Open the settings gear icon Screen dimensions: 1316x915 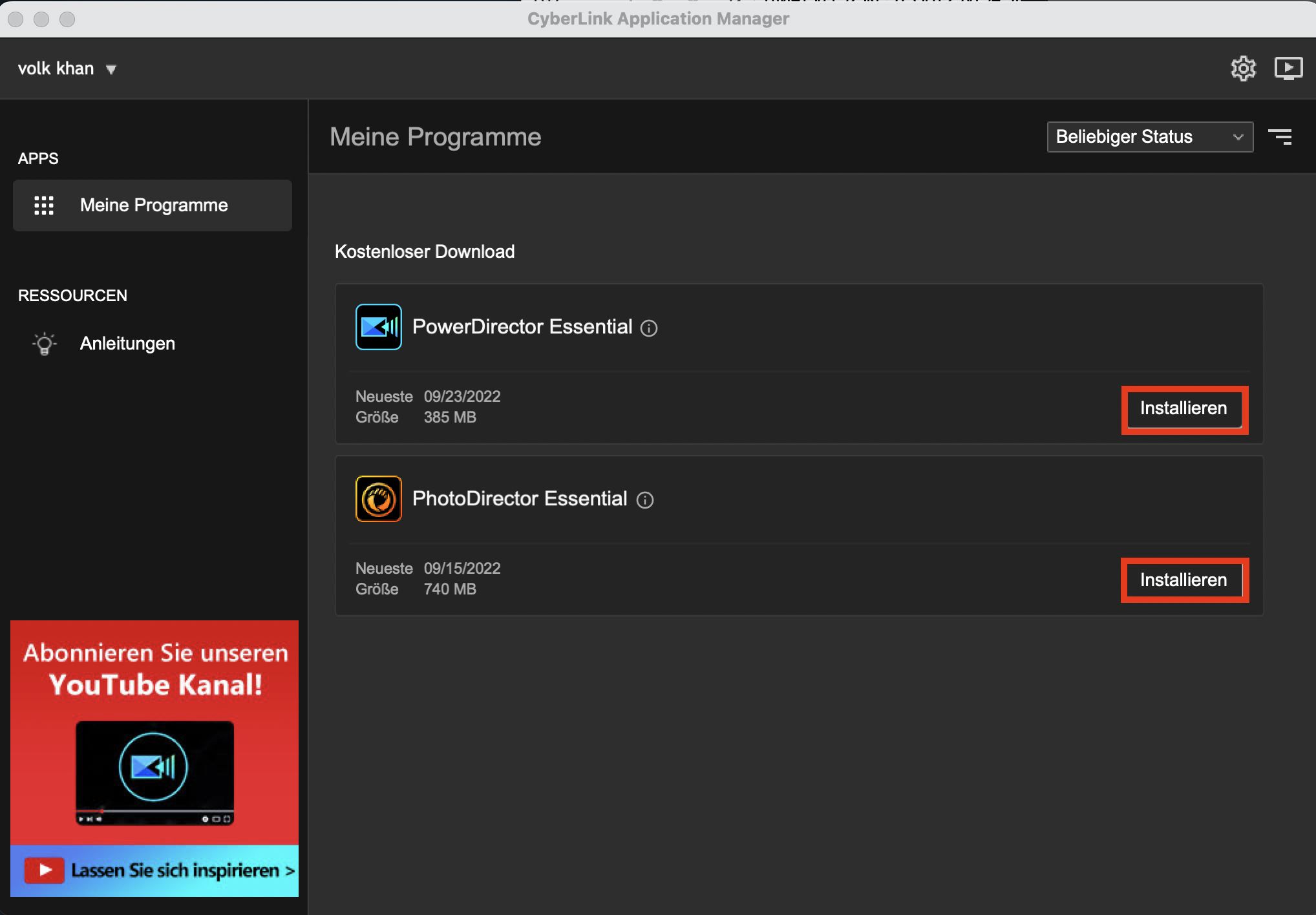point(1242,68)
